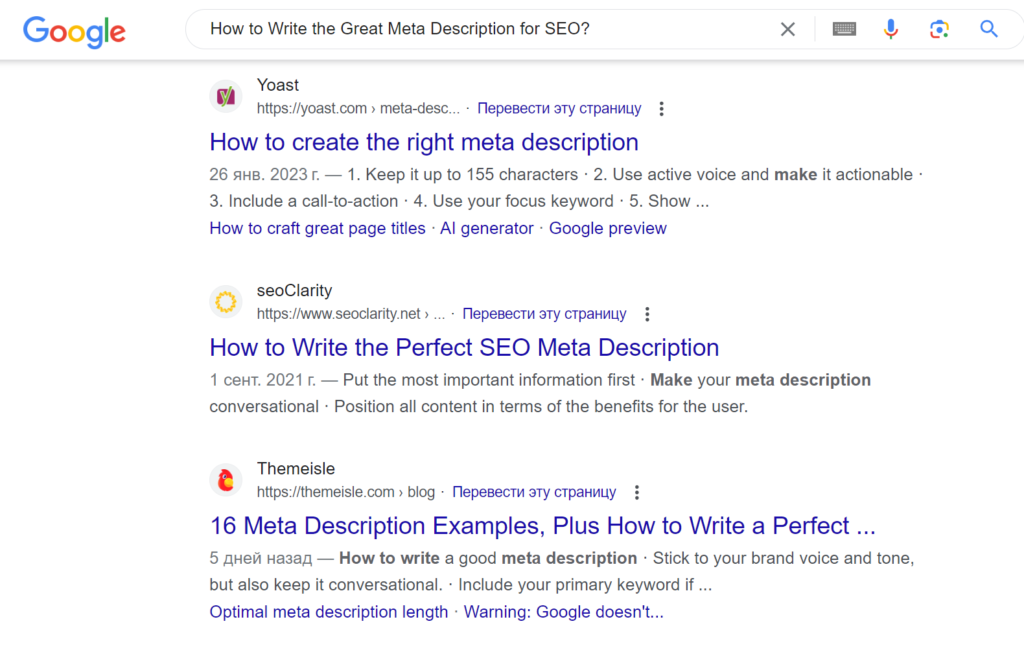
Task: Click the Google logo
Action: point(74,31)
